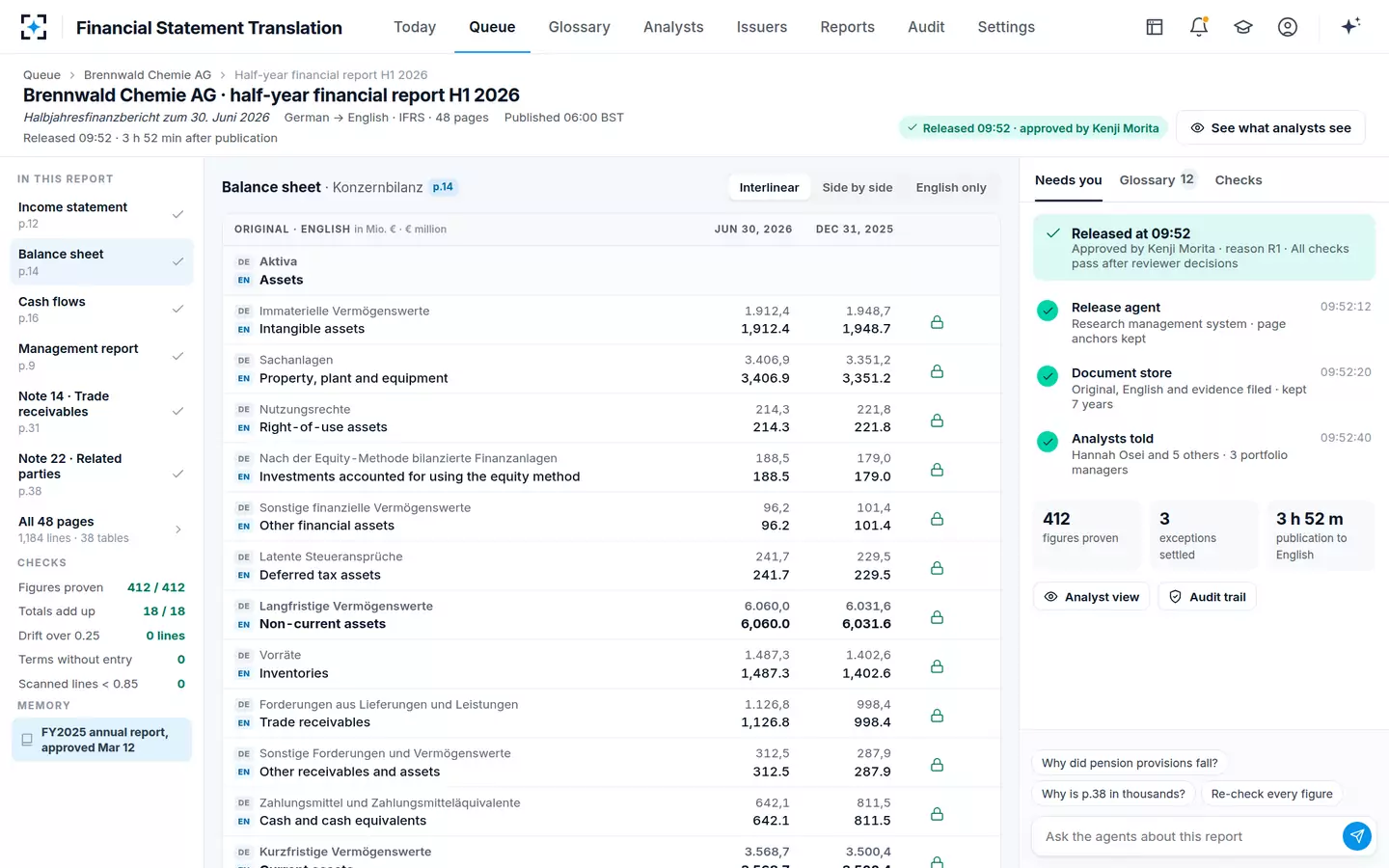The image size is (1389, 868).
Task: Click the Brennwald Chemie AG breadcrumb
Action: point(148,74)
